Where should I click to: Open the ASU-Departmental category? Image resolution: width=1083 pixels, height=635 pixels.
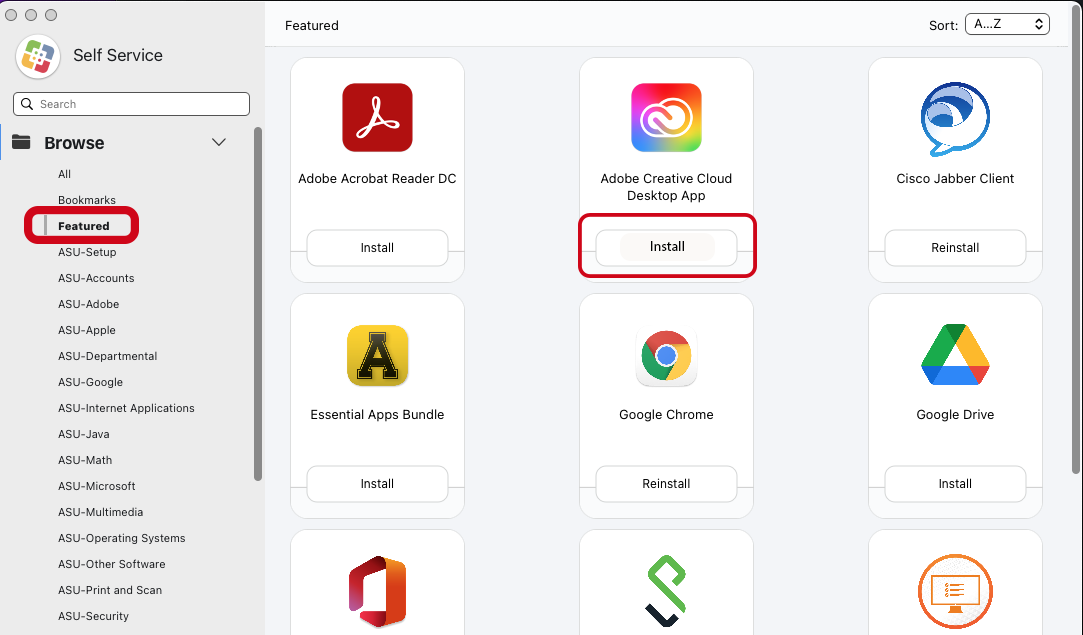tap(108, 356)
